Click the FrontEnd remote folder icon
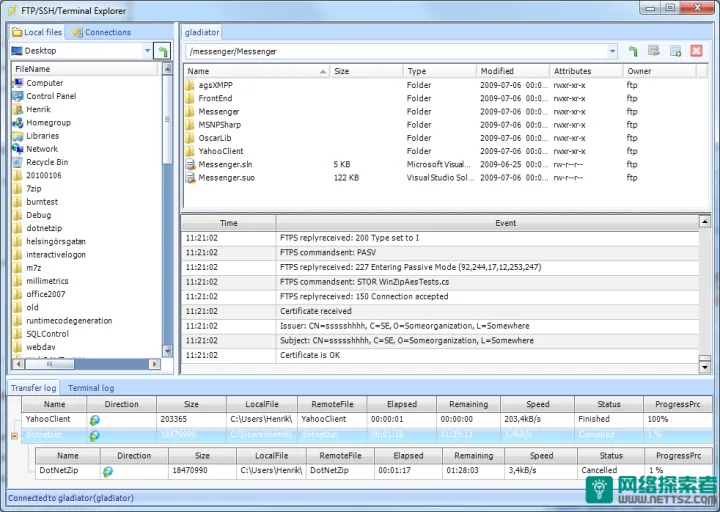Viewport: 720px width, 512px height. coord(190,98)
